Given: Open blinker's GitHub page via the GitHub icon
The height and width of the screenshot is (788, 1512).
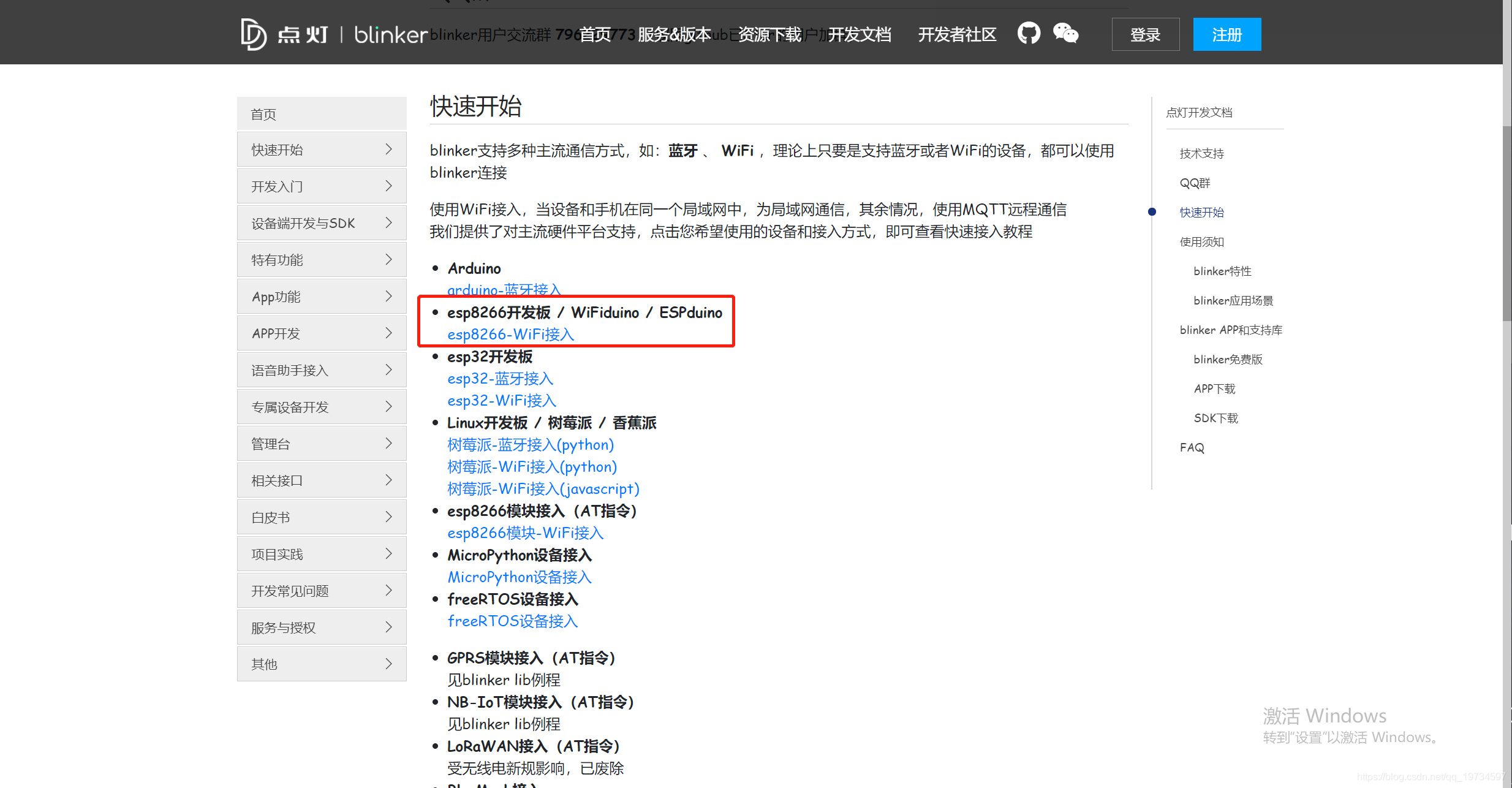Looking at the screenshot, I should (x=1029, y=34).
